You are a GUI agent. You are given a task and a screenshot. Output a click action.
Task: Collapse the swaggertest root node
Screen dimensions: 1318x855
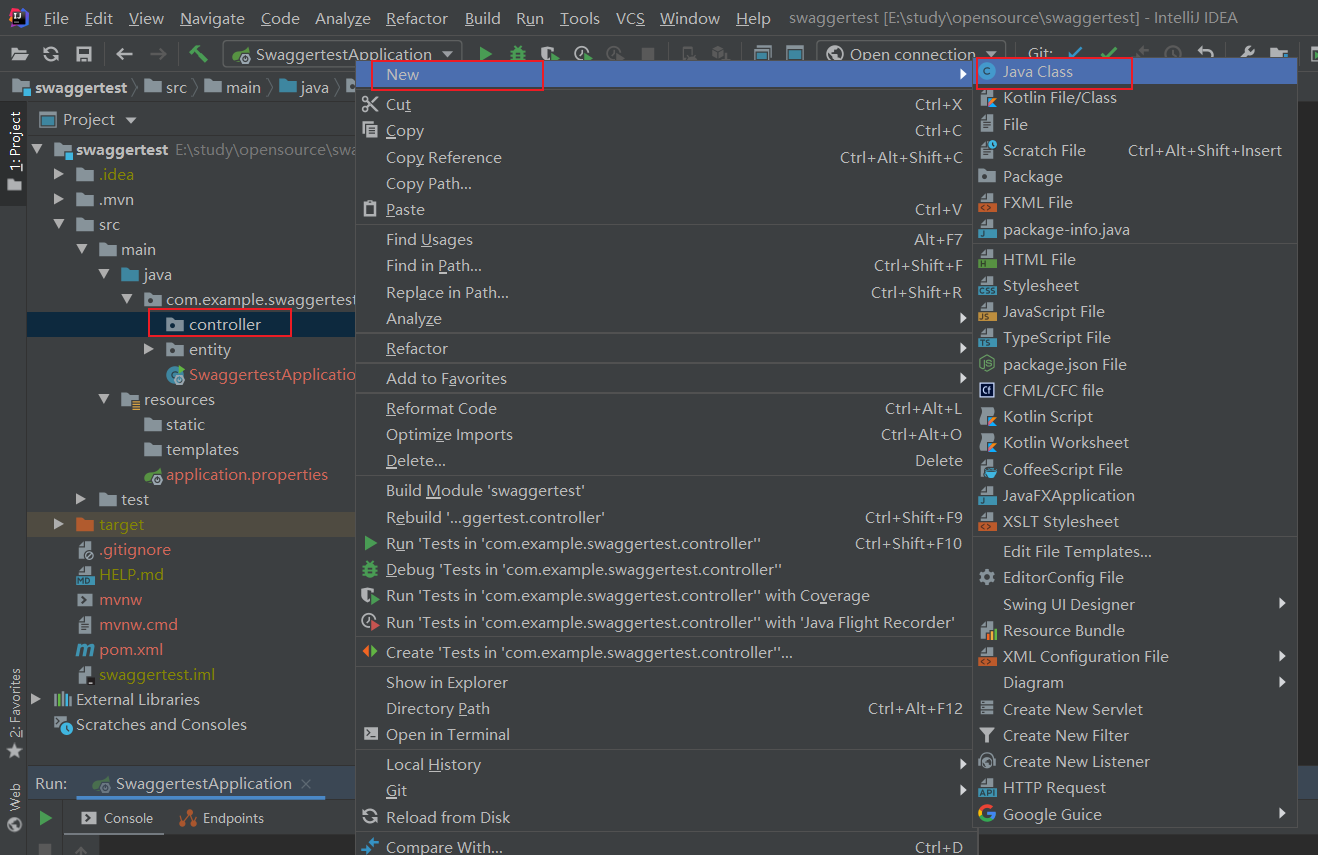[x=37, y=150]
